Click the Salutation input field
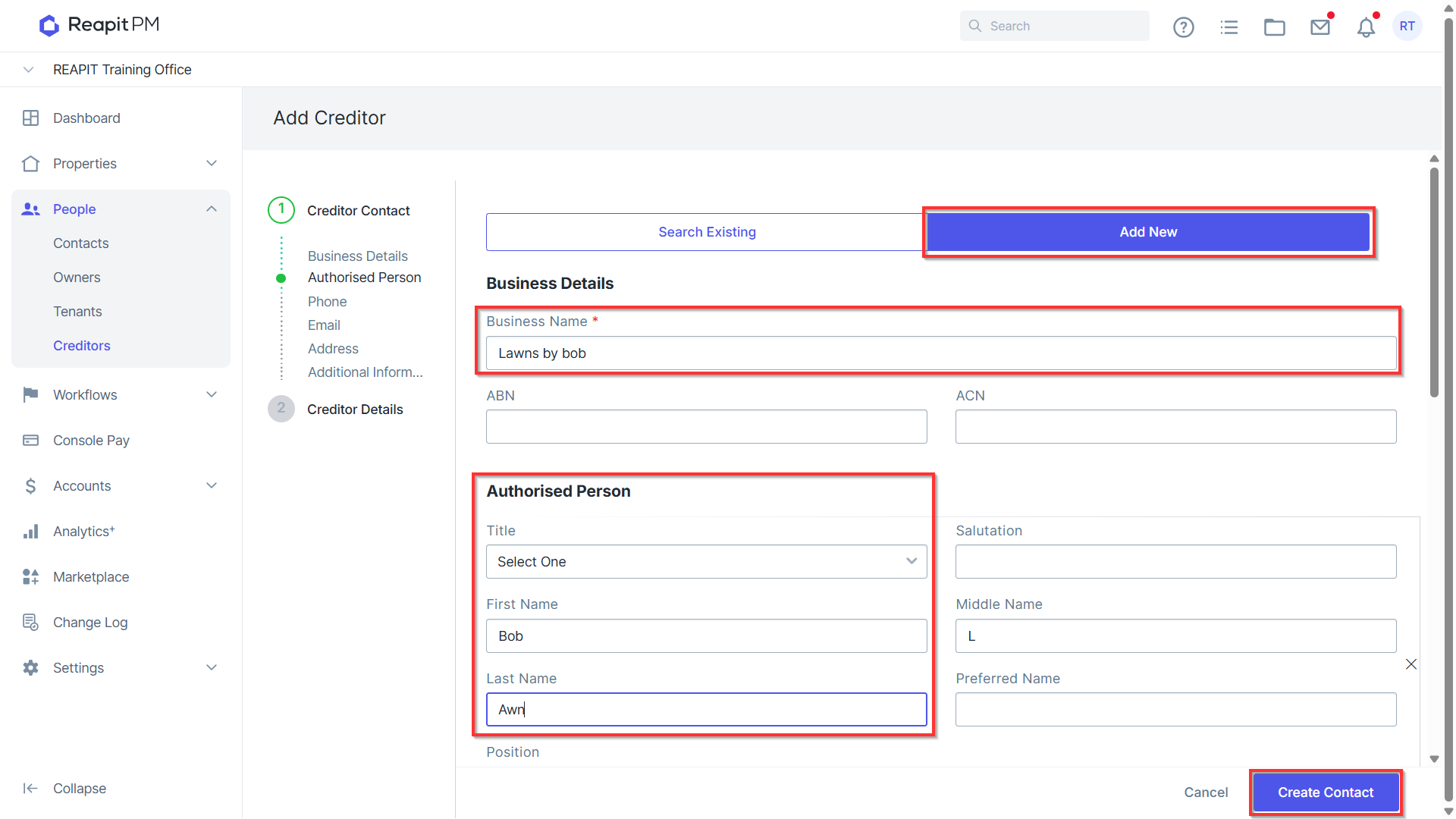The height and width of the screenshot is (819, 1456). (1175, 562)
